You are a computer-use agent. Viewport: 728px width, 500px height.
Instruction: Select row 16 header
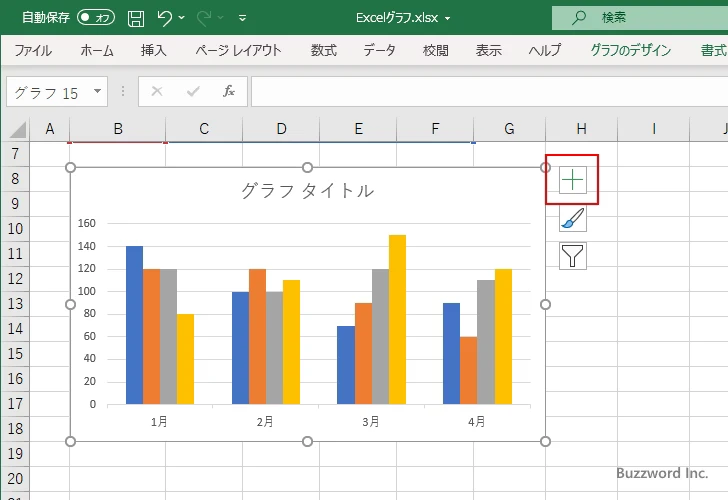pyautogui.click(x=15, y=379)
